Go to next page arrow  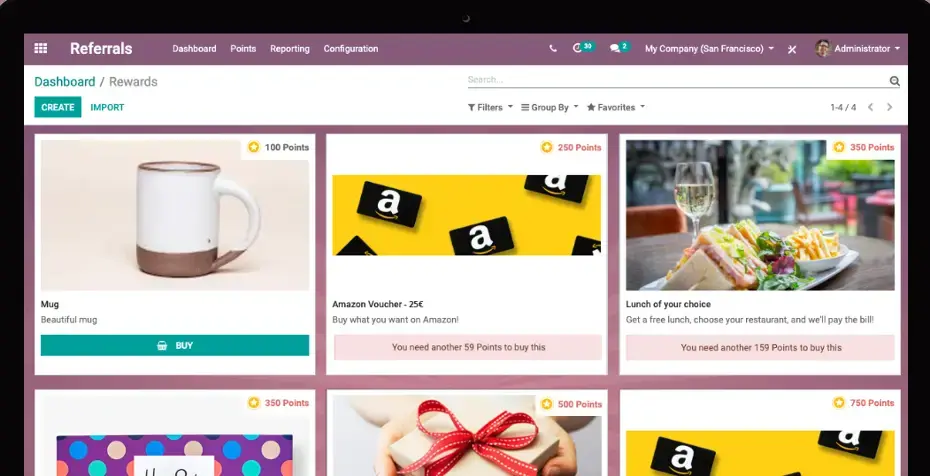coord(889,107)
